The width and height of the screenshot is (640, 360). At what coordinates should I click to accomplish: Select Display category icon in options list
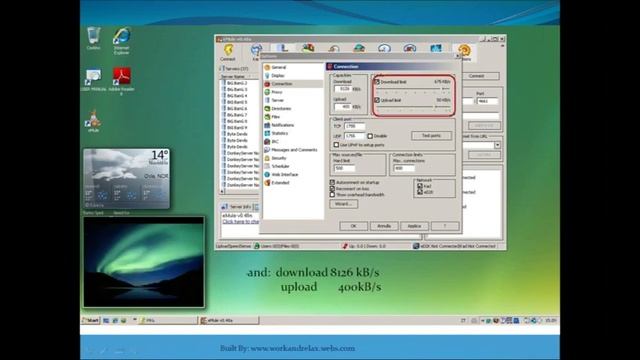(267, 76)
